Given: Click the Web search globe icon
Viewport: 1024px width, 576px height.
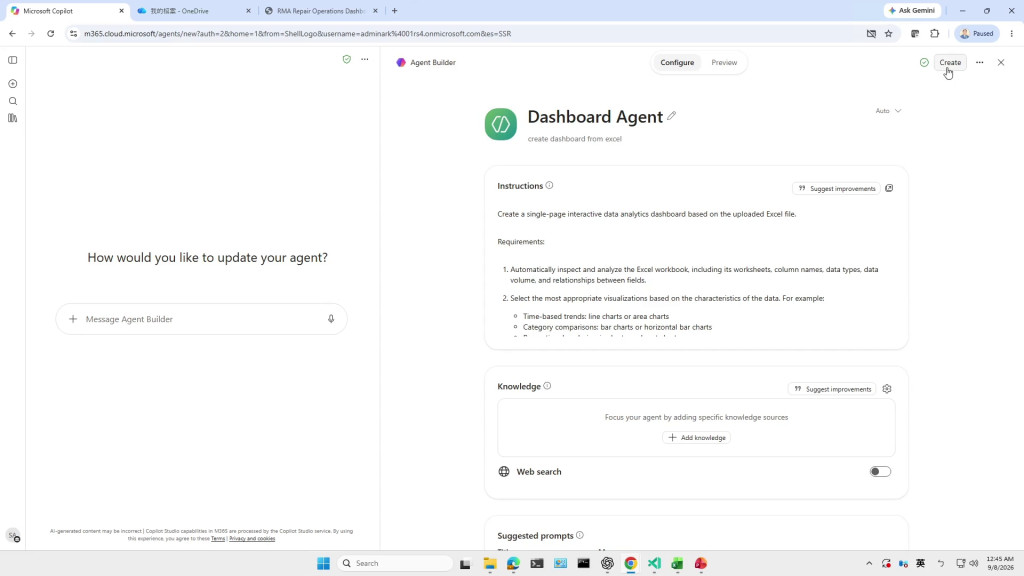Looking at the screenshot, I should point(504,472).
